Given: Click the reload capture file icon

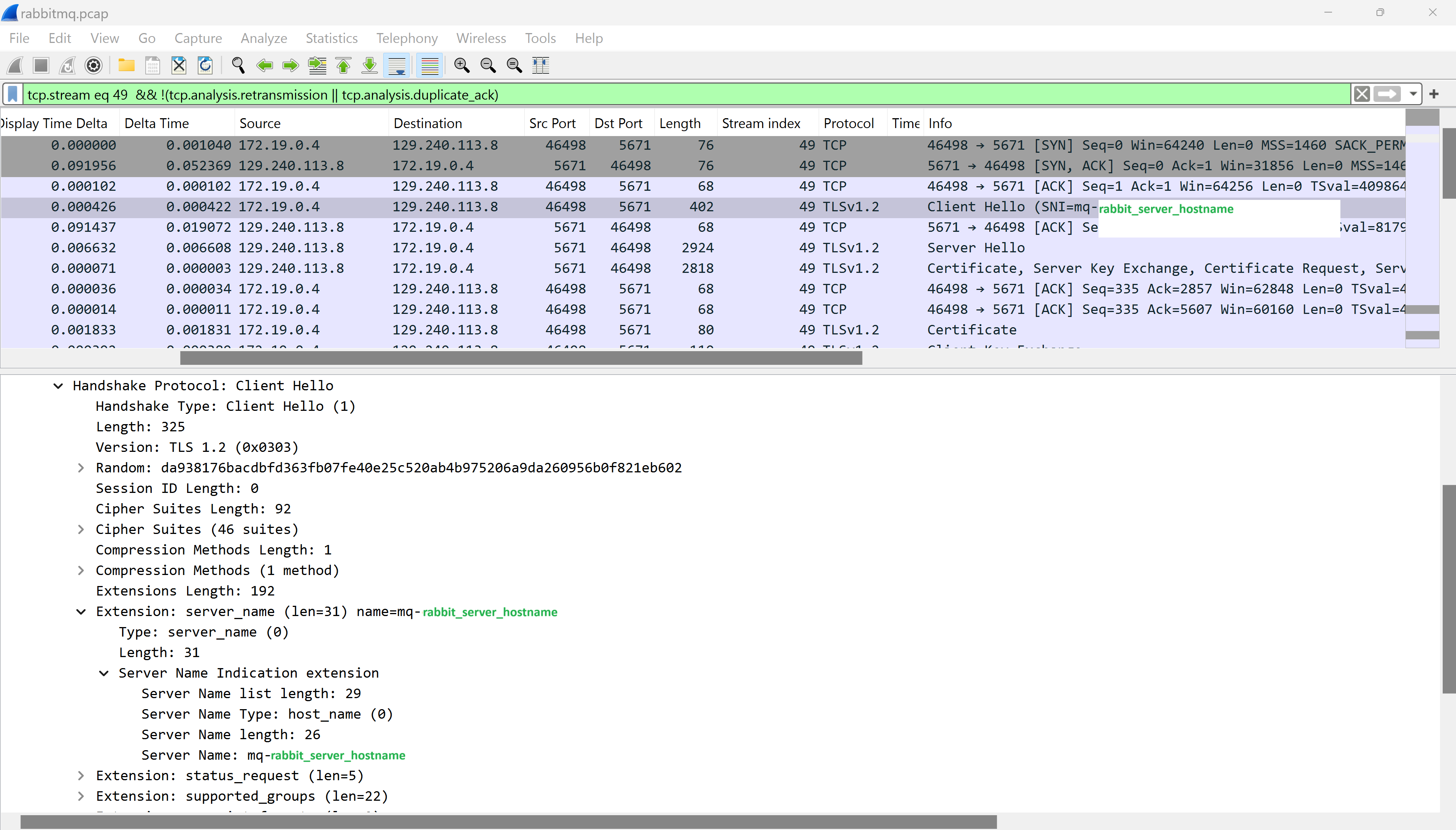Looking at the screenshot, I should point(205,65).
